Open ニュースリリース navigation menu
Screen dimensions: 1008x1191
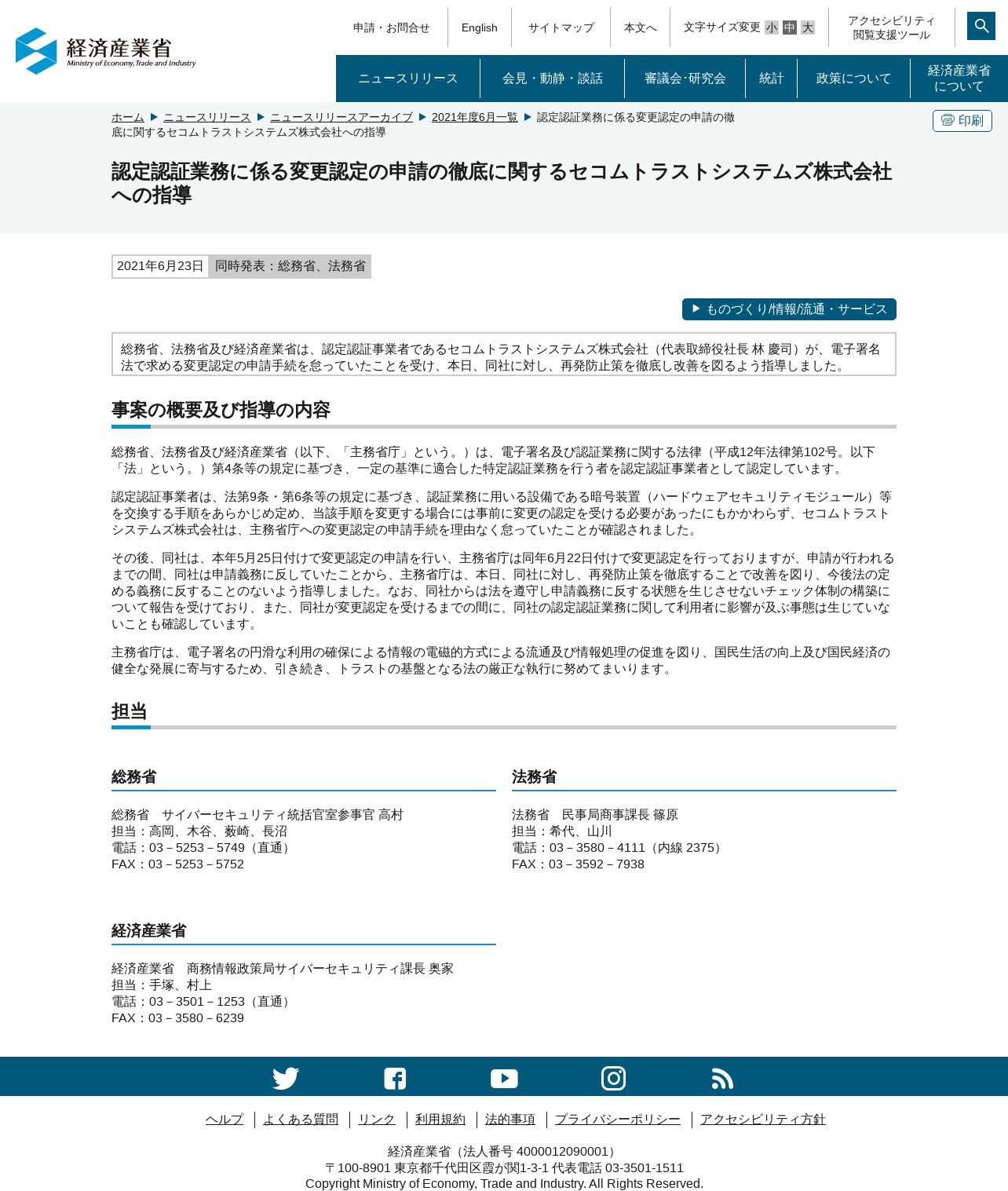tap(408, 79)
